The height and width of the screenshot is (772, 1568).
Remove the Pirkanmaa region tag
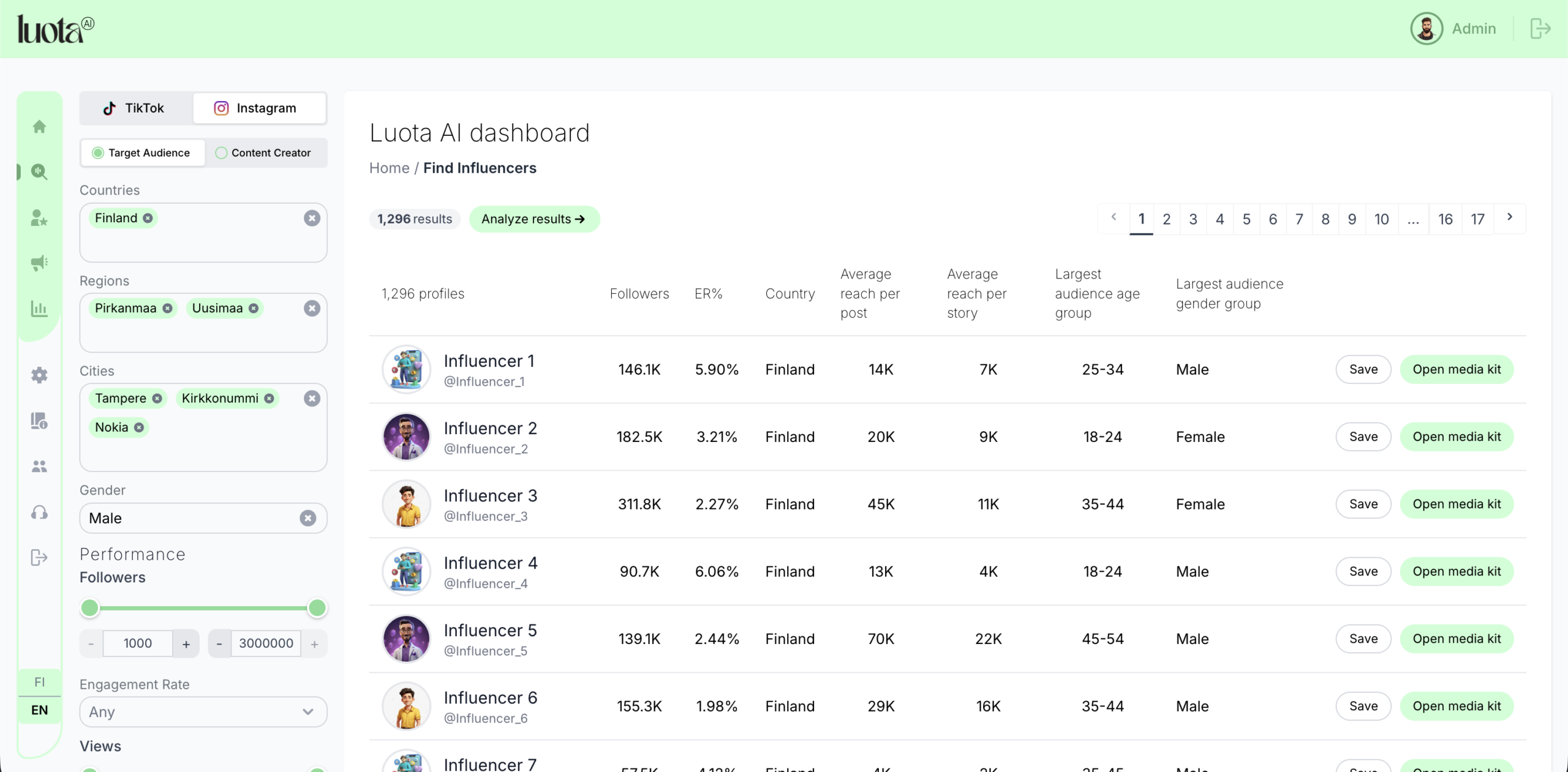pos(167,309)
